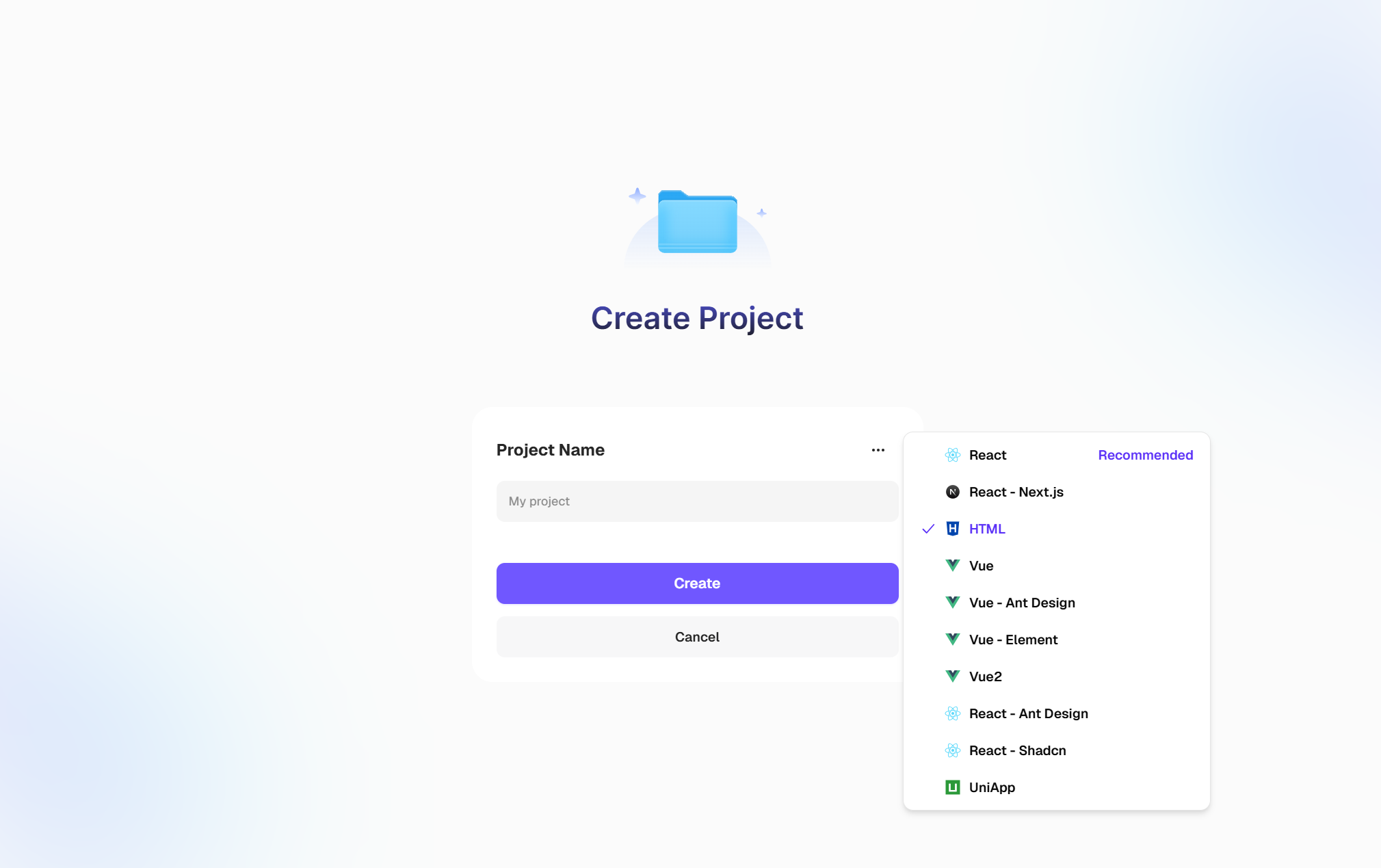Viewport: 1381px width, 868px height.
Task: Click the blue folder illustration
Action: [x=697, y=222]
